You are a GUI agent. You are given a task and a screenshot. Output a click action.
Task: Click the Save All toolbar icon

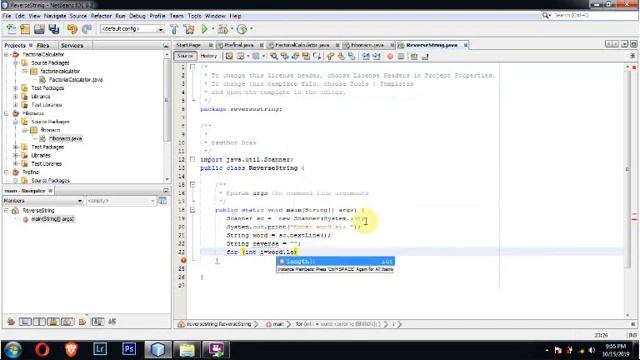54,29
